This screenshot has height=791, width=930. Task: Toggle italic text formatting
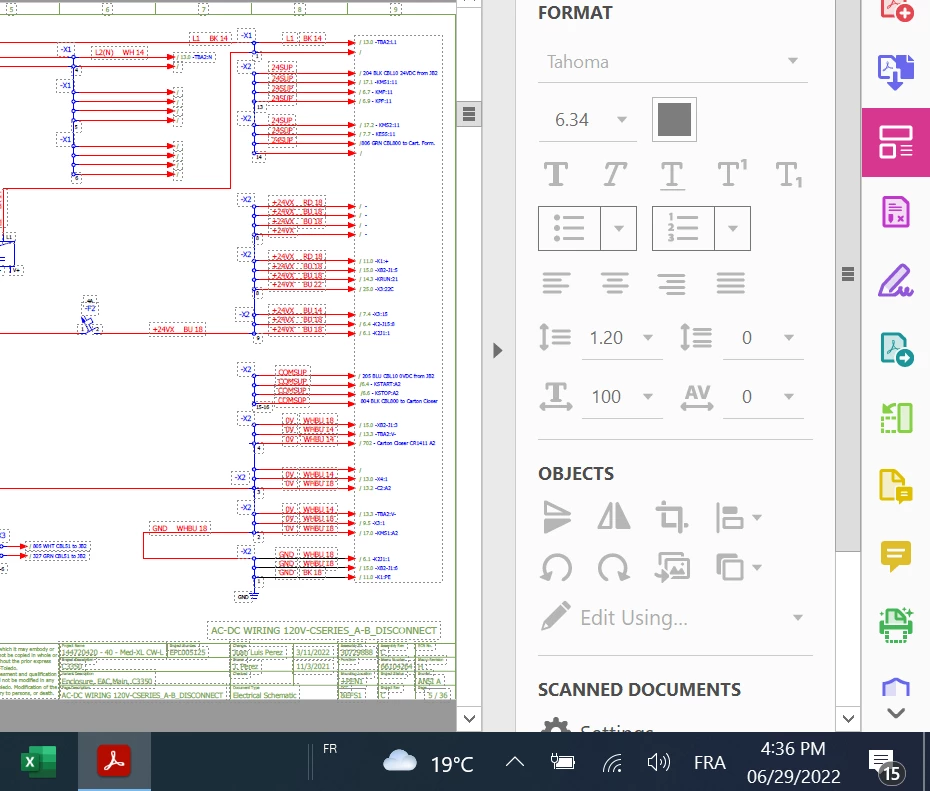pyautogui.click(x=614, y=174)
